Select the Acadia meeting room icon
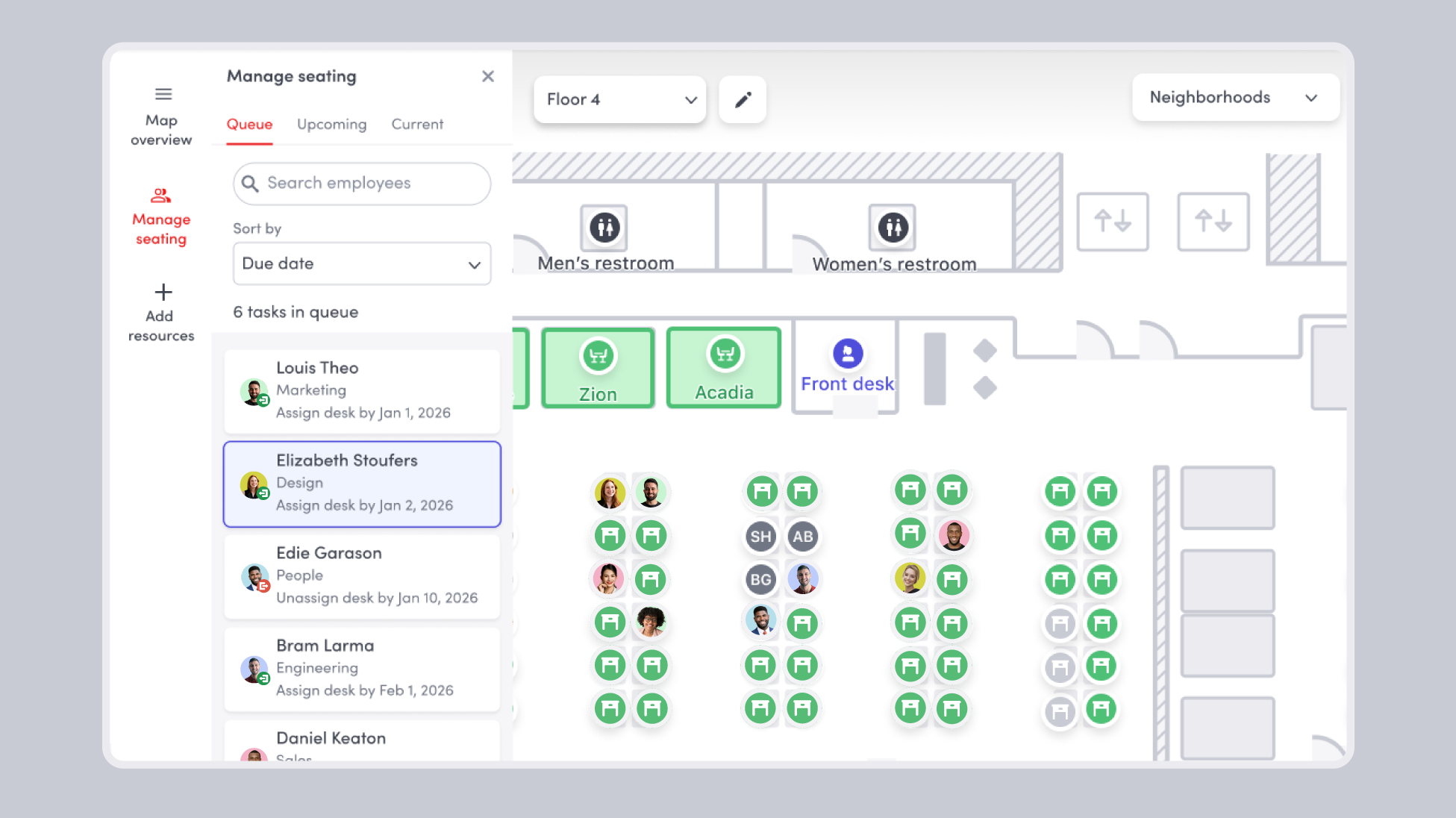Image resolution: width=1456 pixels, height=818 pixels. [x=725, y=355]
